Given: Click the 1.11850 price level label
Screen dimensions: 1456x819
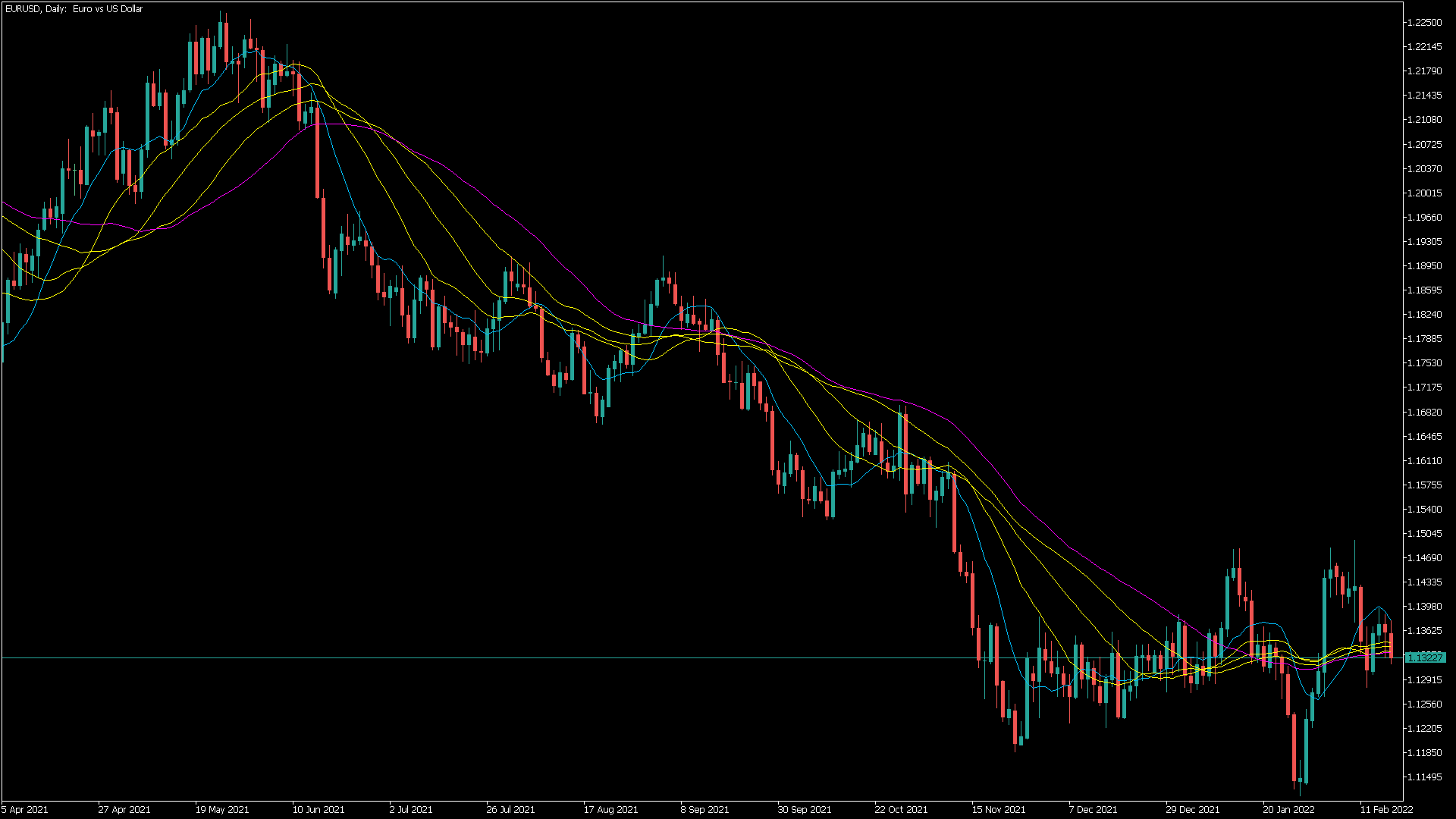Looking at the screenshot, I should 1424,753.
